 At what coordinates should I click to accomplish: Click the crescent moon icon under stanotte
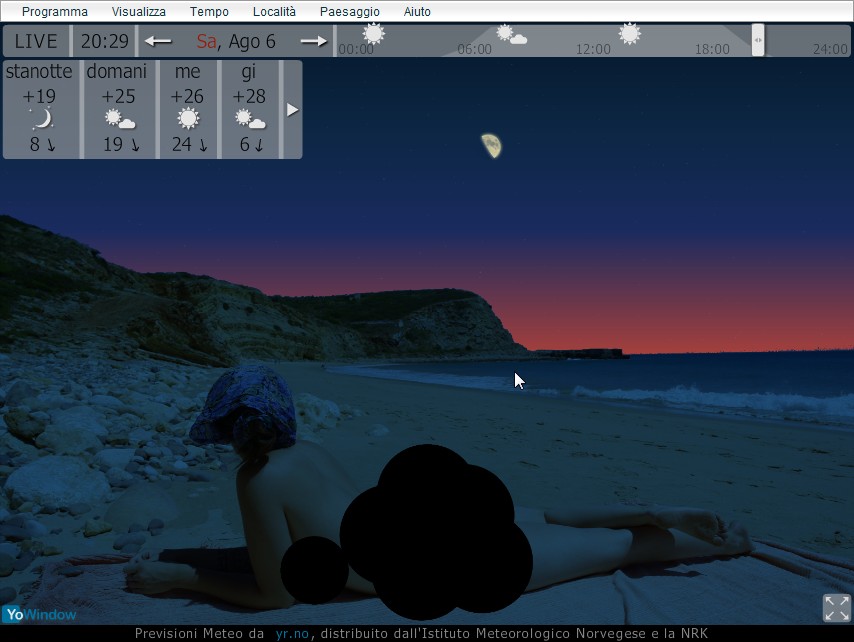pyautogui.click(x=42, y=119)
